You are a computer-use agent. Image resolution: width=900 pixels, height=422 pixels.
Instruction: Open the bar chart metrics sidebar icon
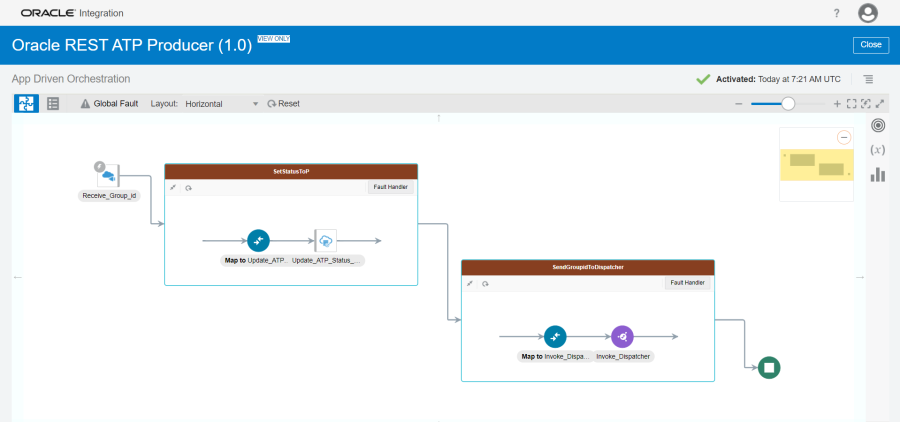pyautogui.click(x=878, y=175)
